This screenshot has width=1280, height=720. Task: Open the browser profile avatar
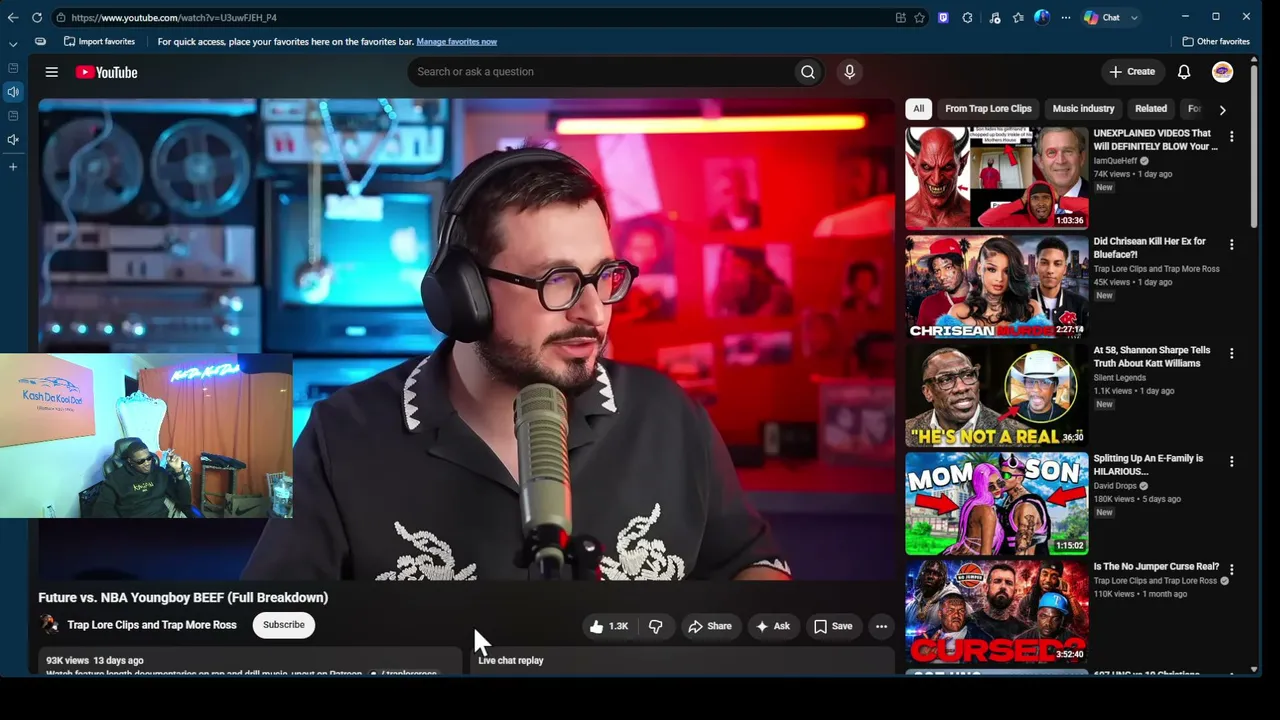click(x=1042, y=17)
